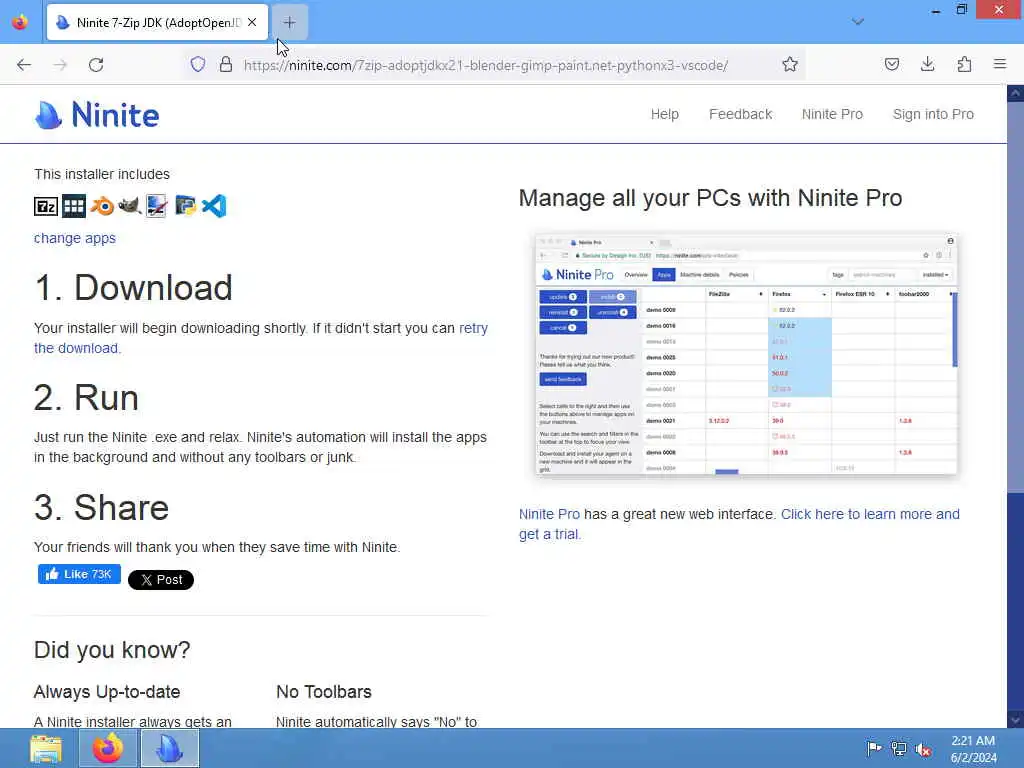
Task: Click the browser forward arrow
Action: [x=60, y=65]
